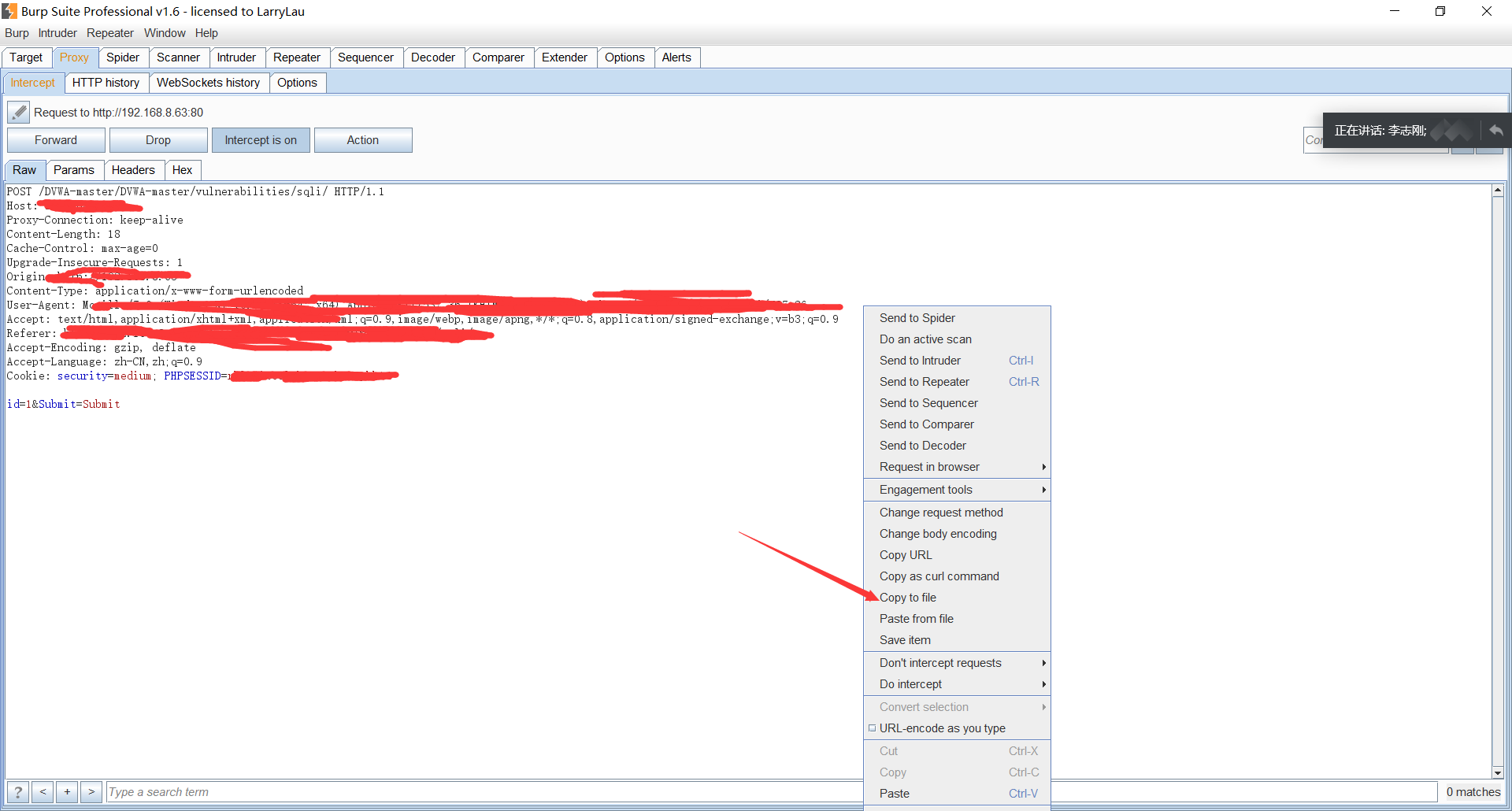Switch to the Repeater tool tab
Screen dimensions: 1512x811
click(297, 57)
